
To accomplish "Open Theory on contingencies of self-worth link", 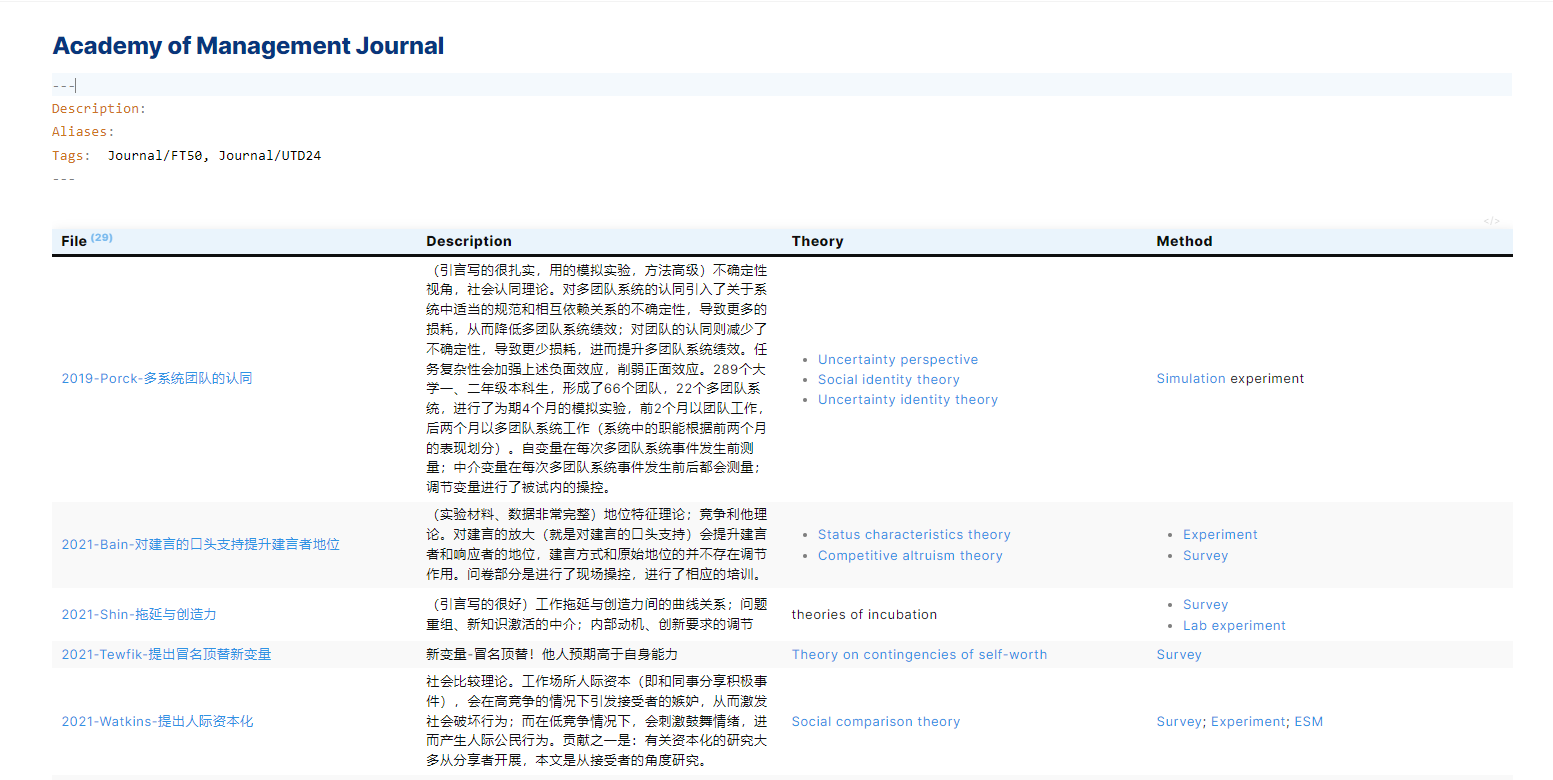I will (919, 654).
